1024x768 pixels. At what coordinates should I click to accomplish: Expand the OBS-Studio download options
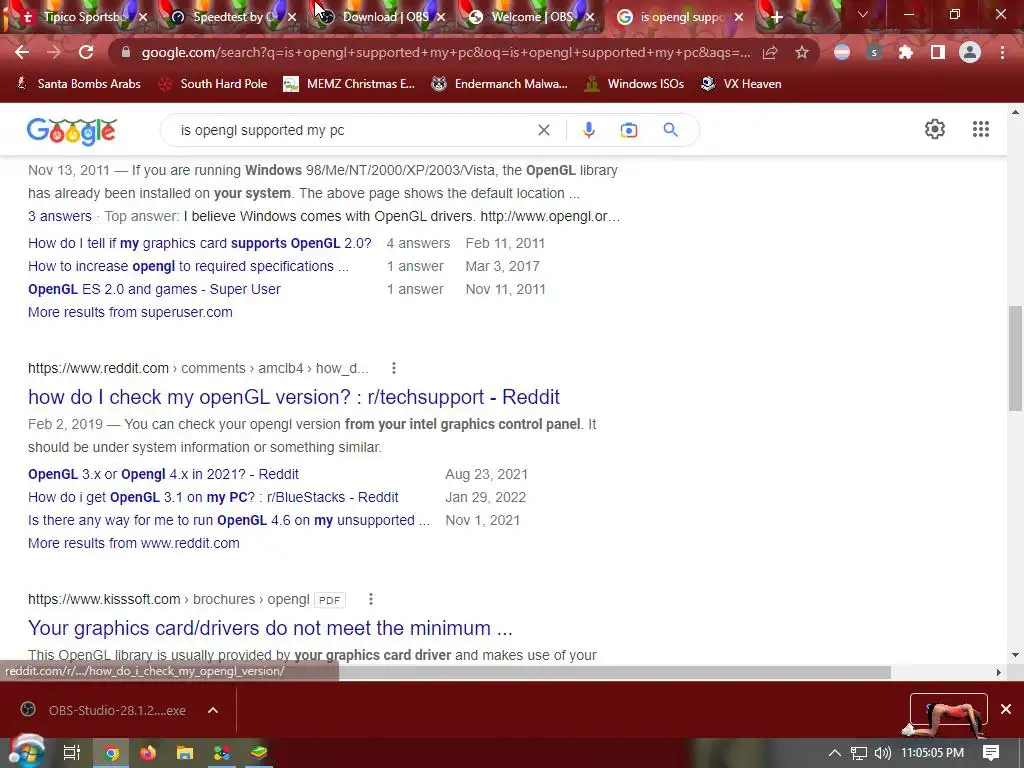[213, 710]
